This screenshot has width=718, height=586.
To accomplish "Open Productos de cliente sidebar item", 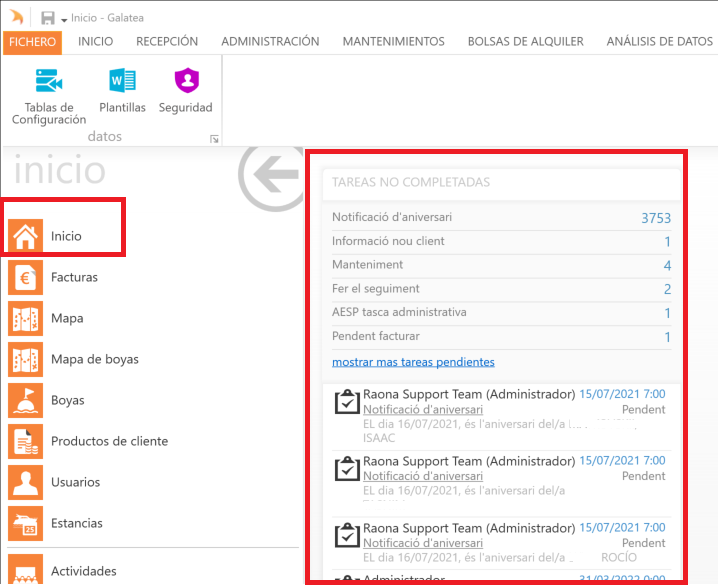I will click(109, 441).
